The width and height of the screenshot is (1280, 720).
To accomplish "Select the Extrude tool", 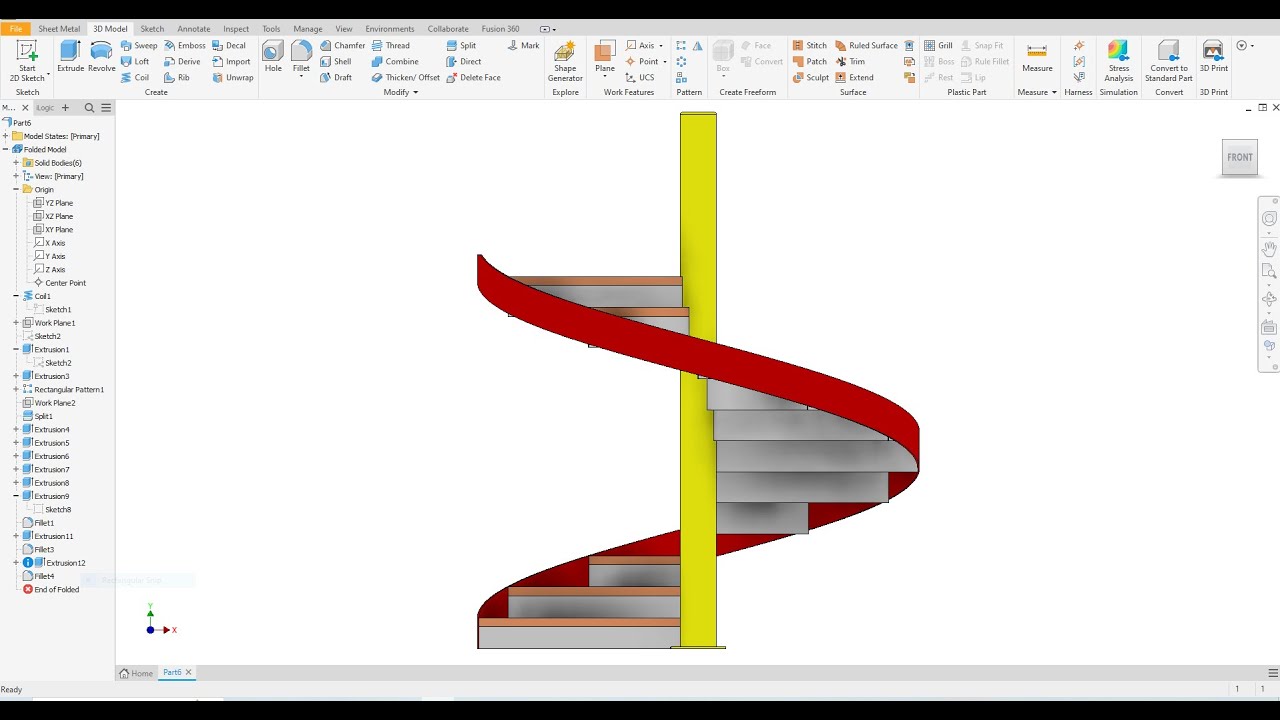I will (x=70, y=57).
